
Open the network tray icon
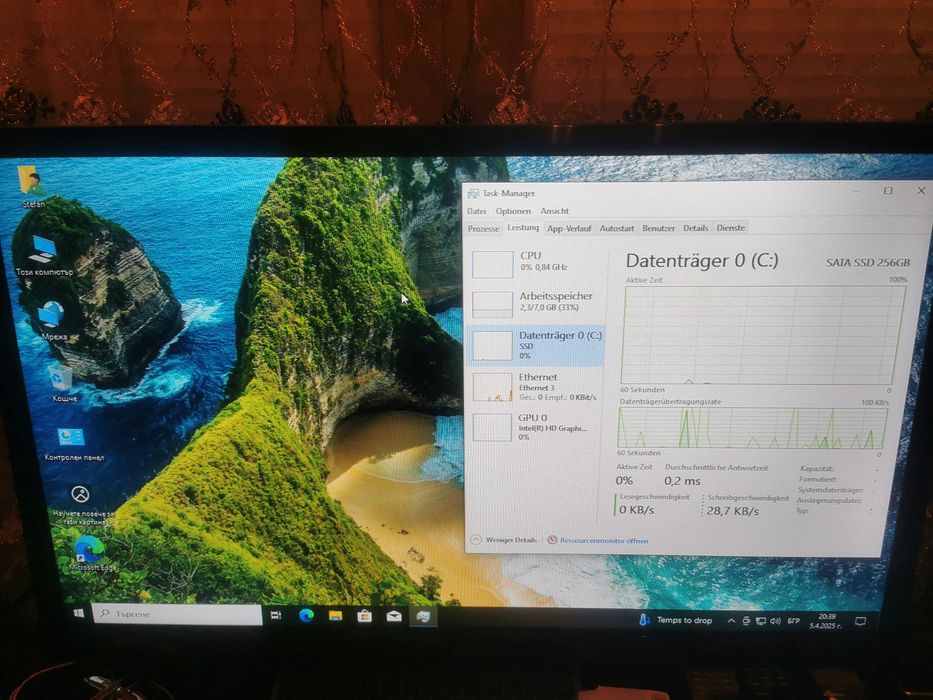coord(760,621)
